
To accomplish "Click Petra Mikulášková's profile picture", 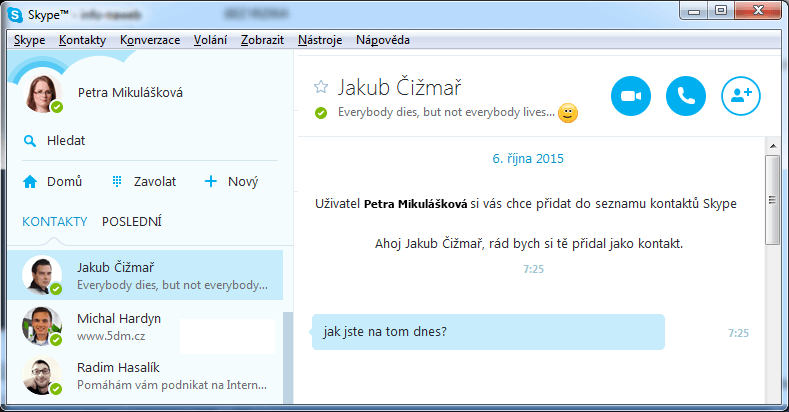I will [x=42, y=94].
